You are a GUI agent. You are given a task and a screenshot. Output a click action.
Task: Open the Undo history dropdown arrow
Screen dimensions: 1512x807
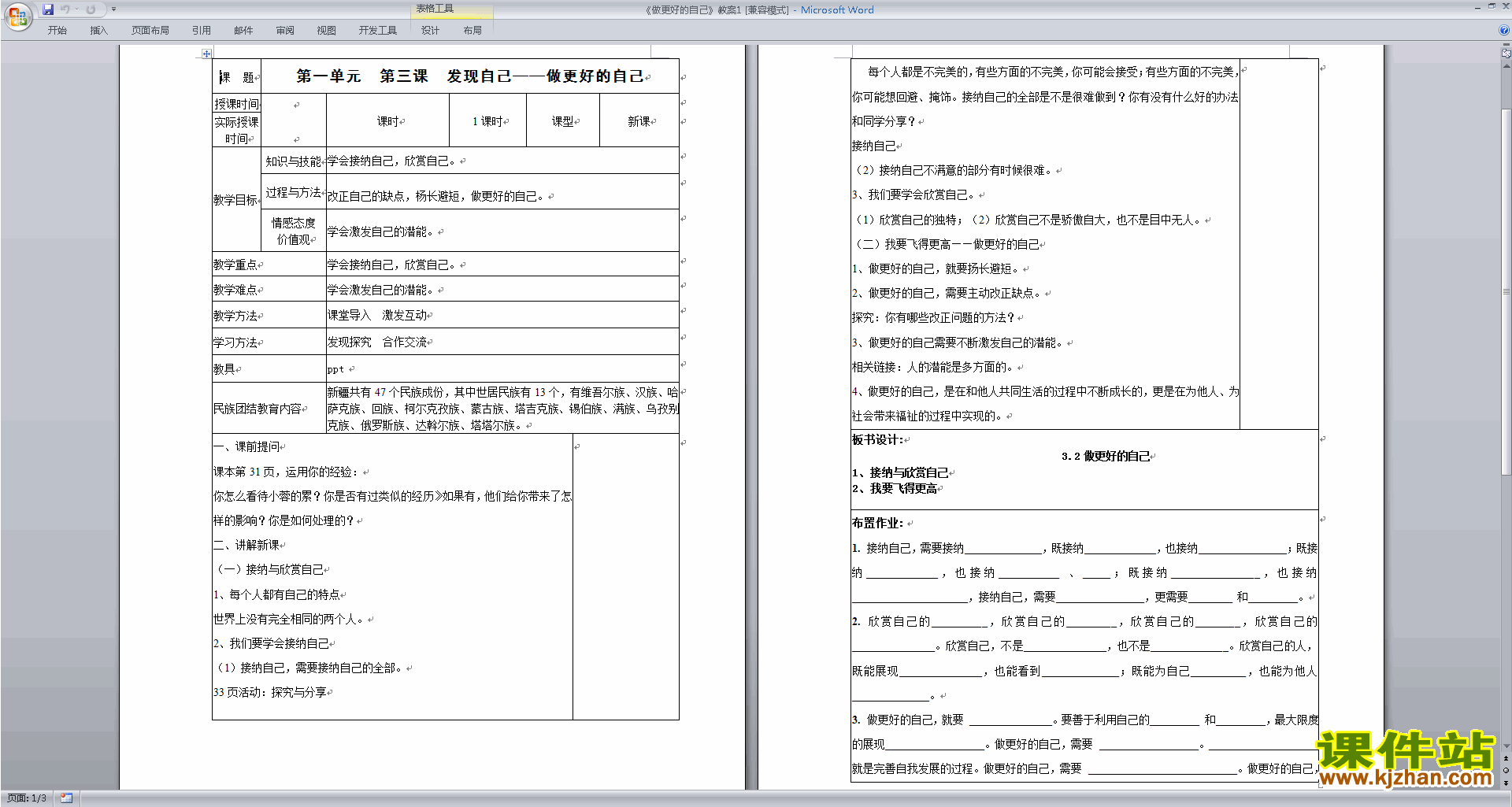tap(77, 9)
